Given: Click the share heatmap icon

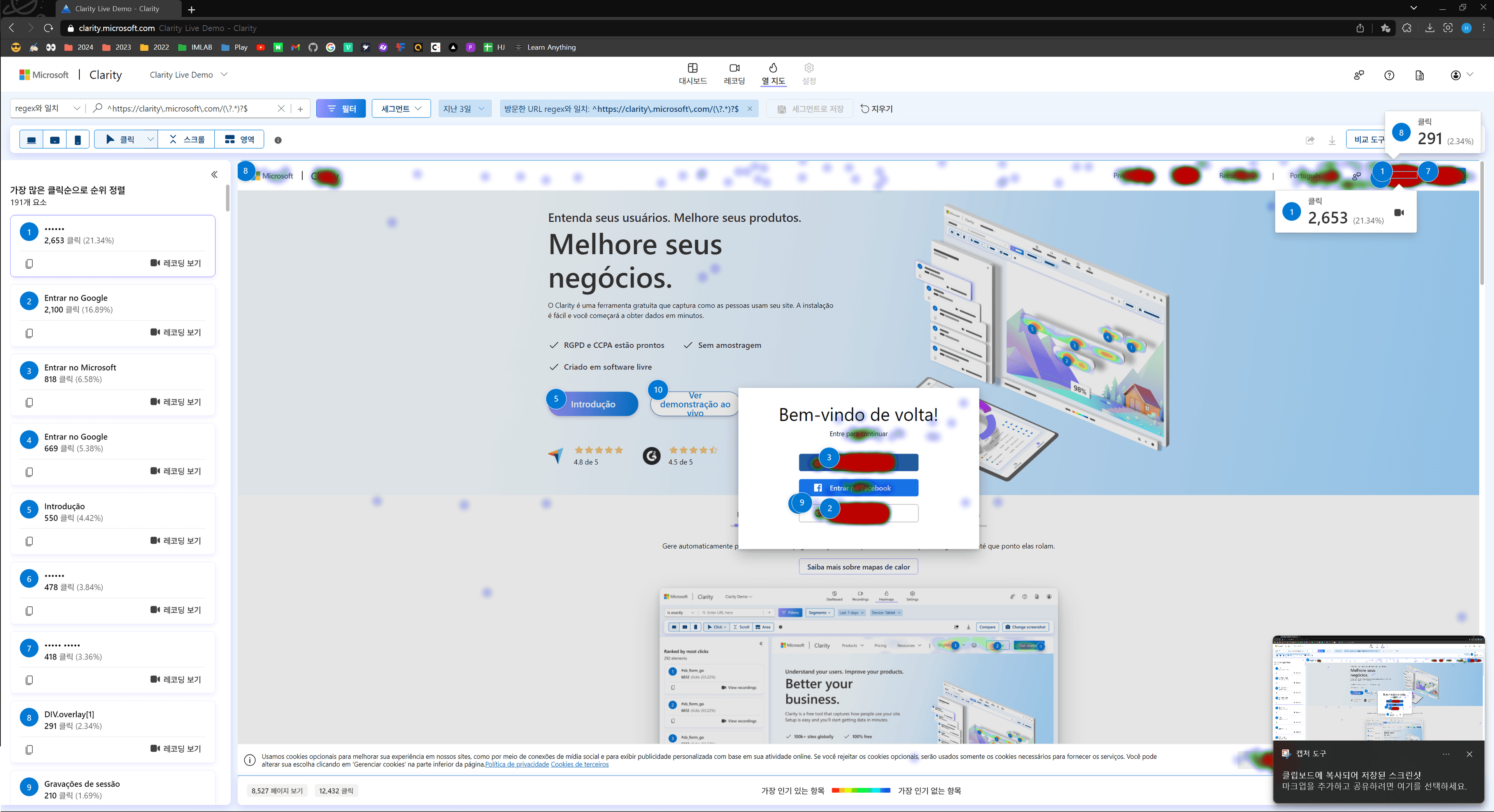Looking at the screenshot, I should pyautogui.click(x=1310, y=140).
